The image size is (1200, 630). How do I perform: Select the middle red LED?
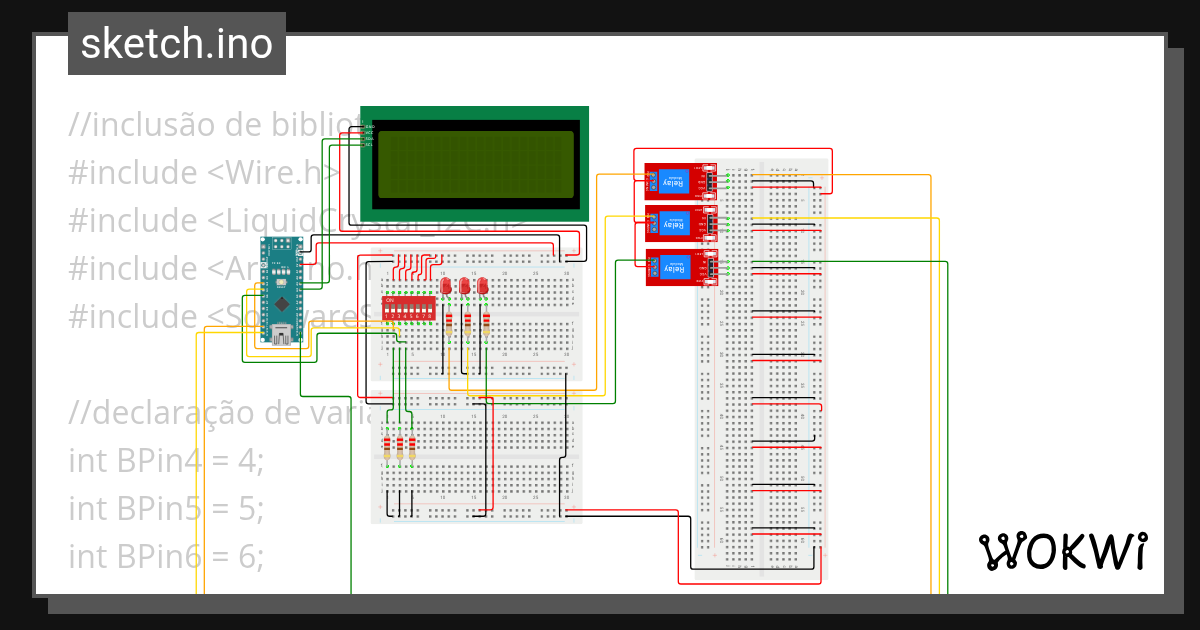(x=464, y=286)
